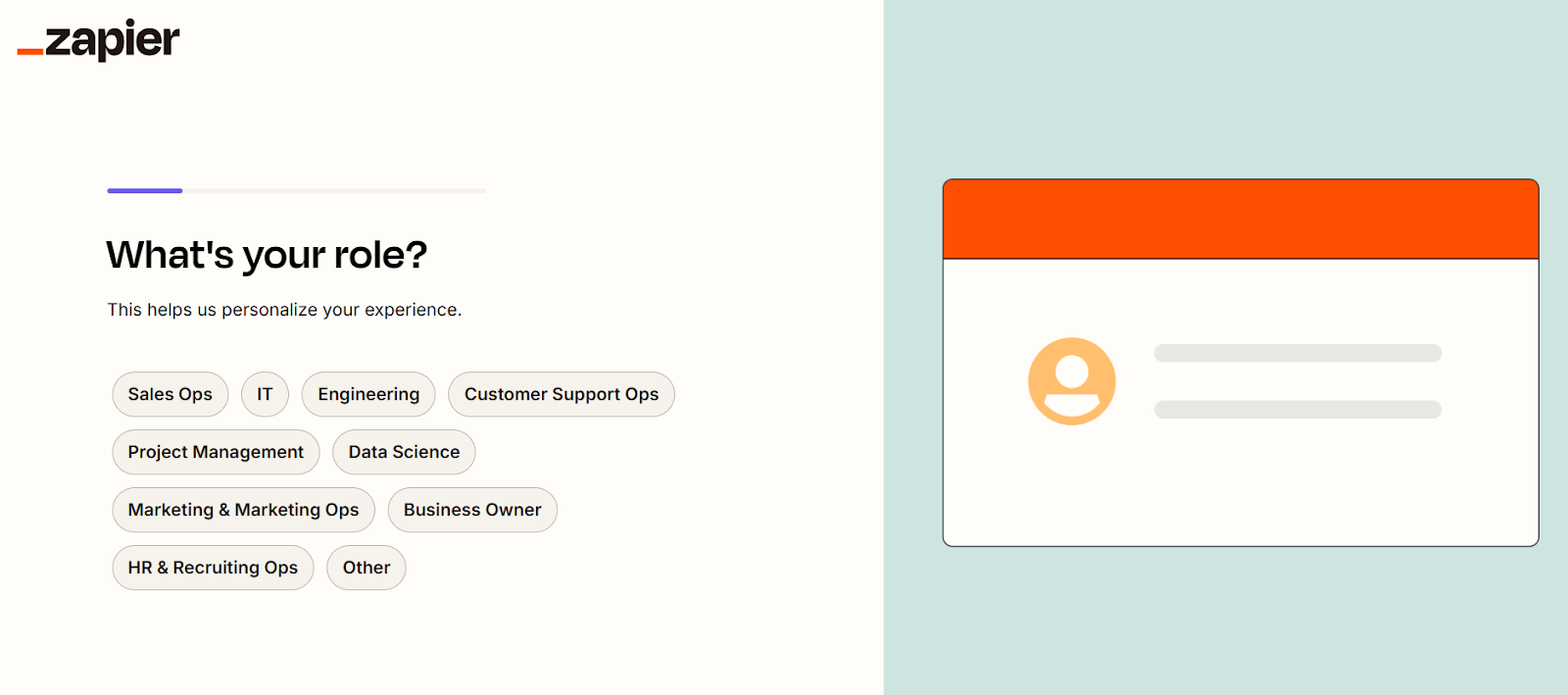Screen dimensions: 1568x695
Task: Pick Marketing & Marketing Ops
Action: [x=243, y=510]
